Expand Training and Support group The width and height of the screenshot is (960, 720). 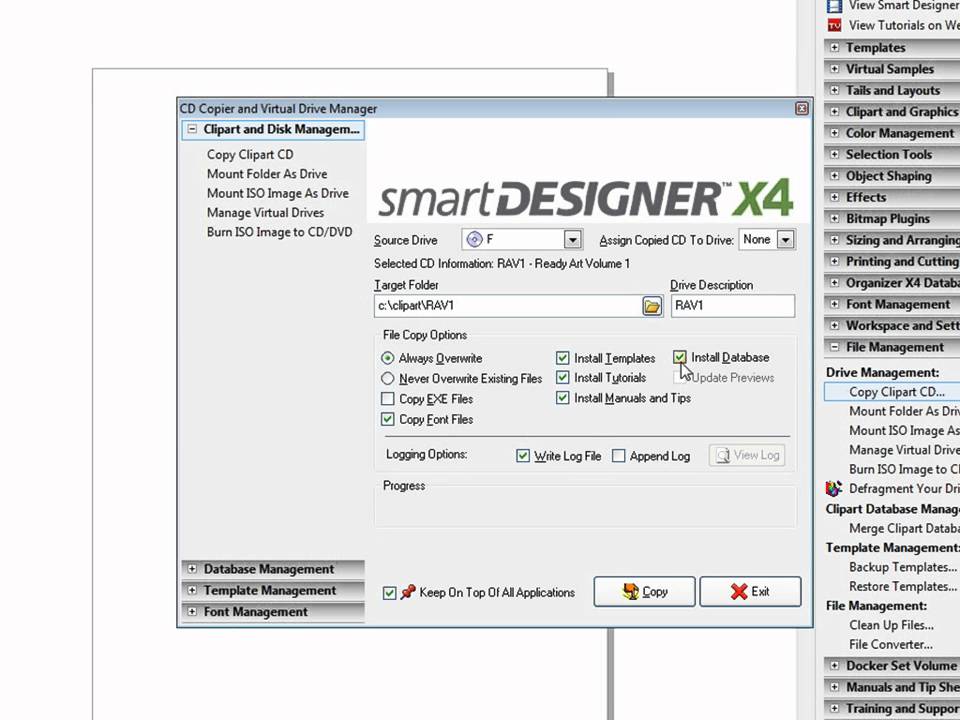point(834,708)
